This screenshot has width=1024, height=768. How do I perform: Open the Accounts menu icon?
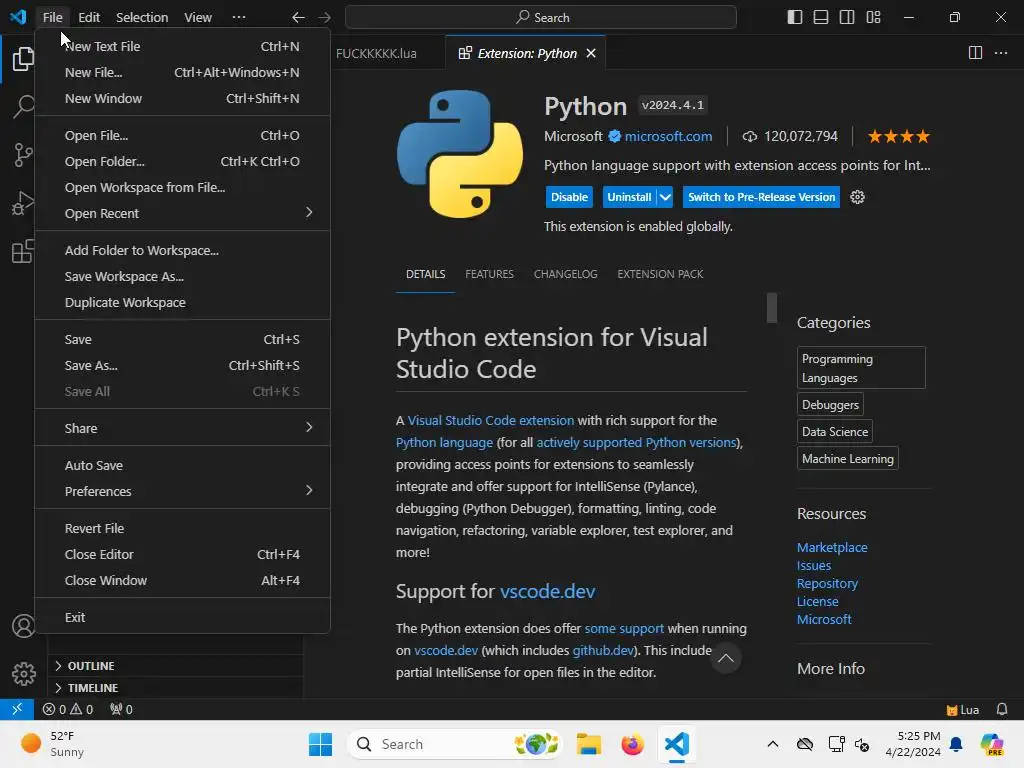tap(24, 626)
